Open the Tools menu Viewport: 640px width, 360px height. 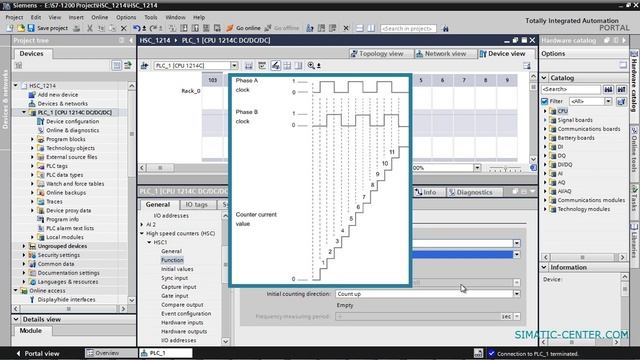click(151, 17)
